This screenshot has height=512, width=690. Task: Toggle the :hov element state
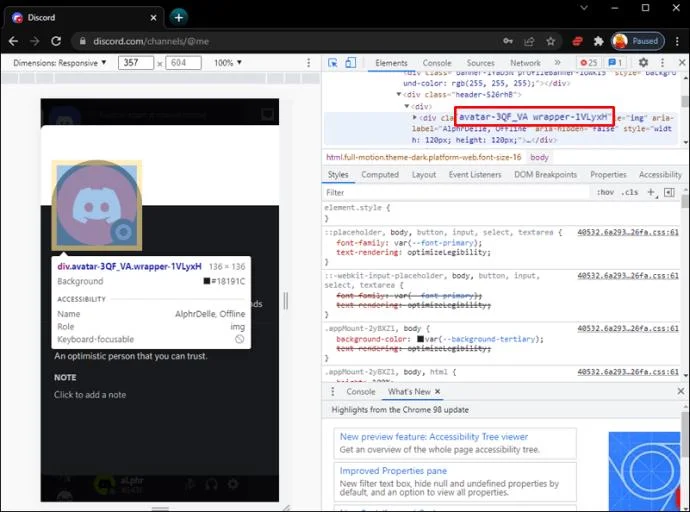click(605, 192)
